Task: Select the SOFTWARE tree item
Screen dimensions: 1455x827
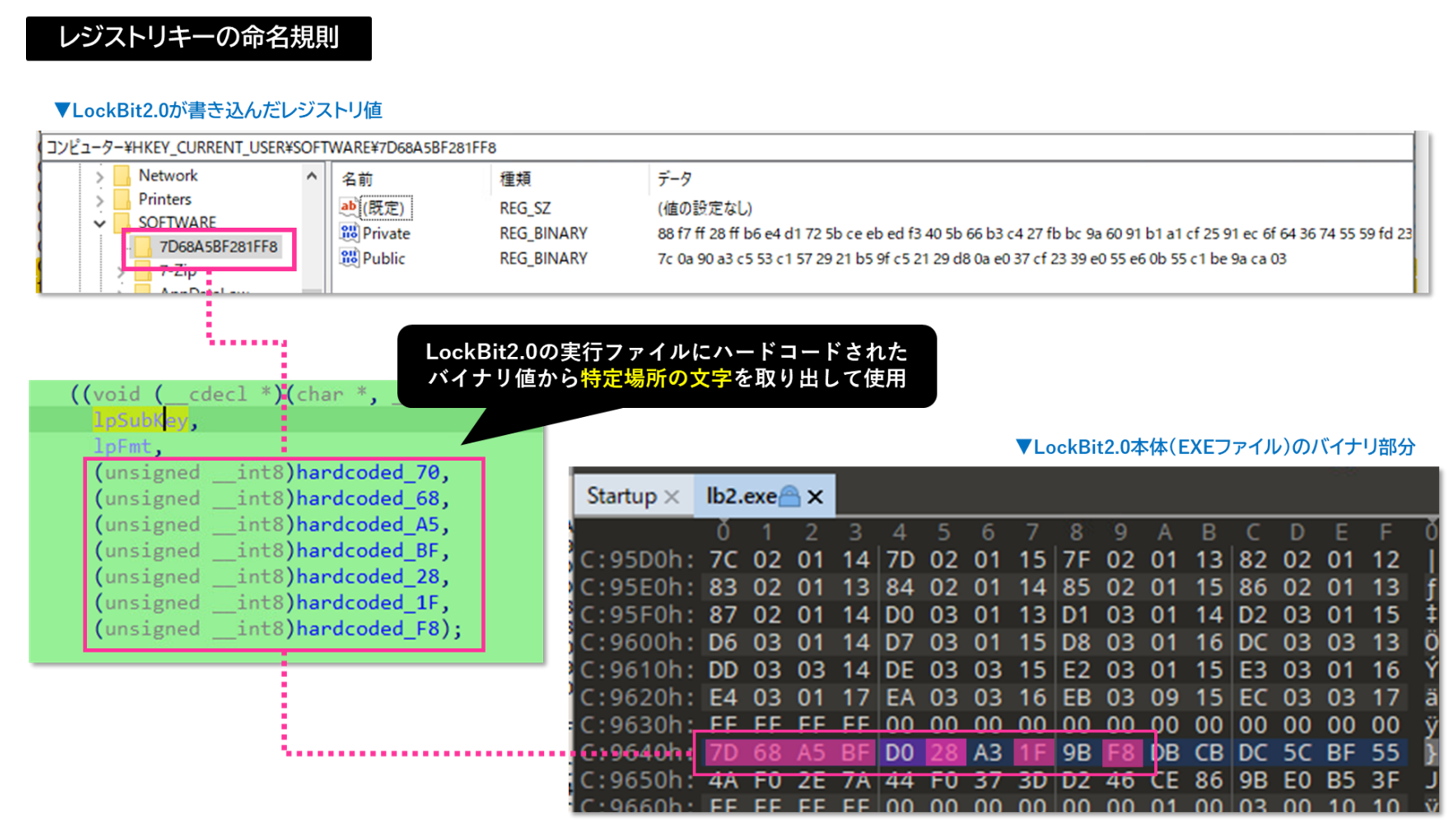Action: pyautogui.click(x=177, y=222)
